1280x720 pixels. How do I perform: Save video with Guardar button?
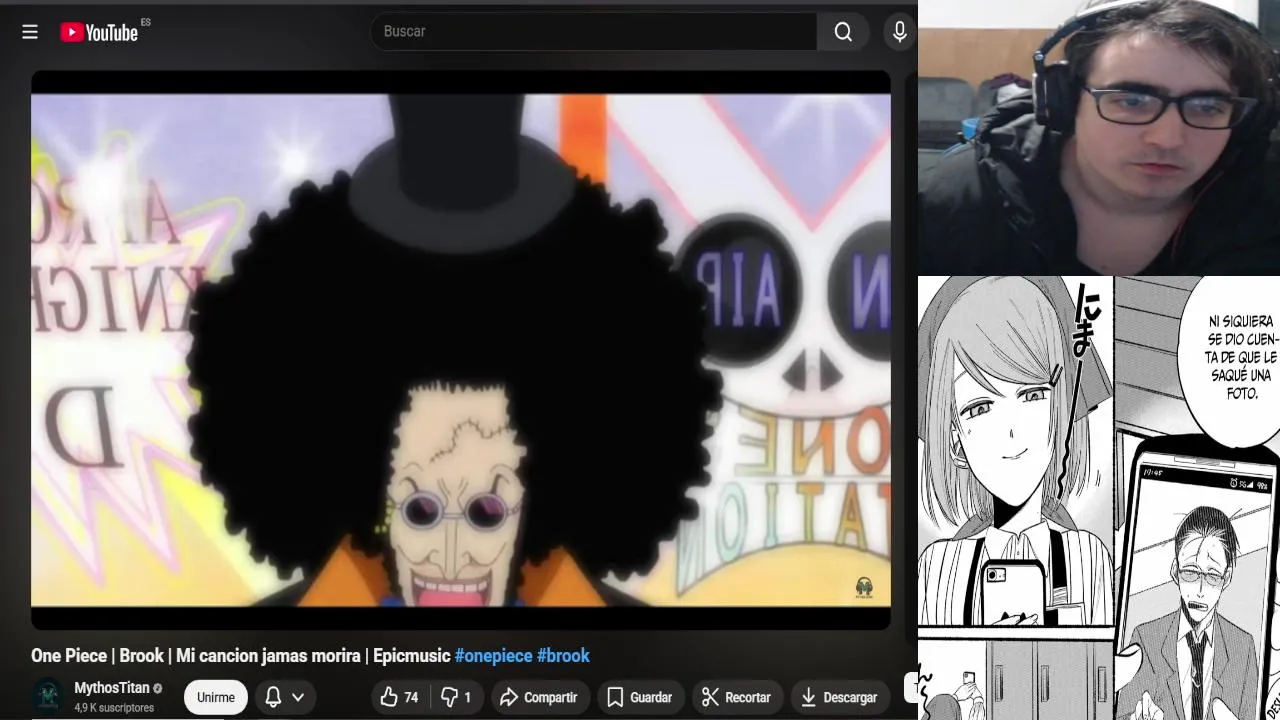pyautogui.click(x=640, y=697)
